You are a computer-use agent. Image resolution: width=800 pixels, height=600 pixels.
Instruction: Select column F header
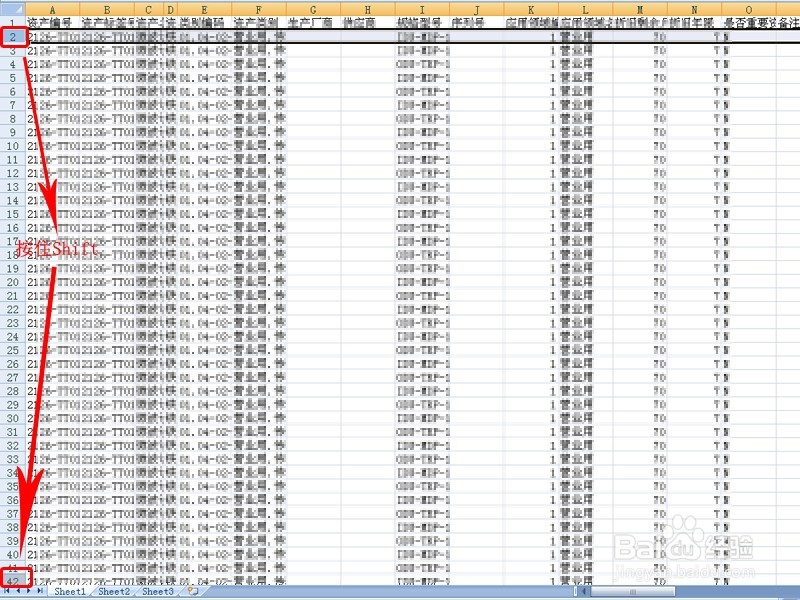click(x=259, y=9)
